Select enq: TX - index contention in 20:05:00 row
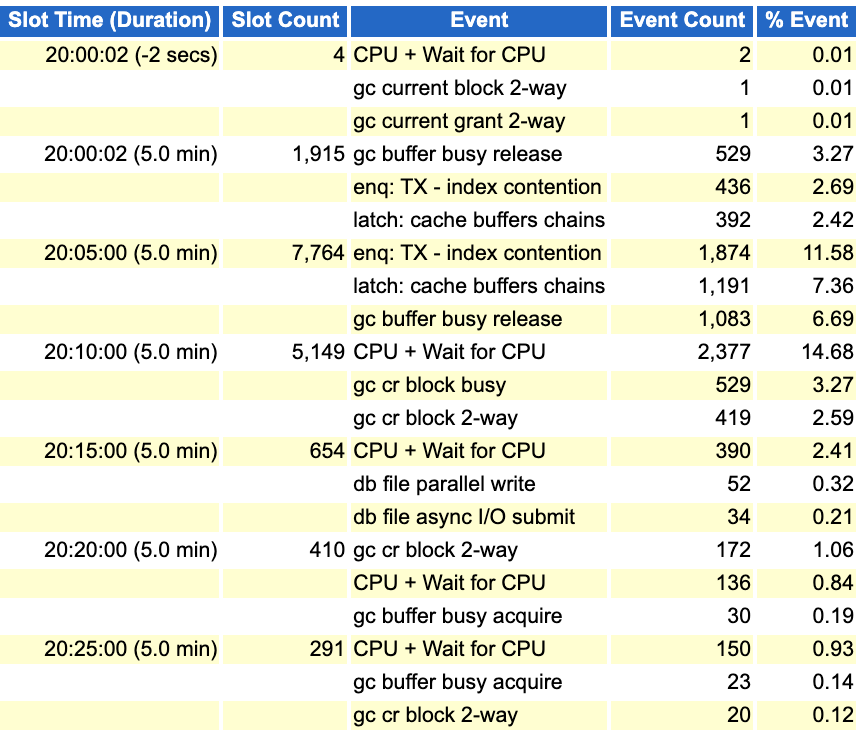 point(477,253)
